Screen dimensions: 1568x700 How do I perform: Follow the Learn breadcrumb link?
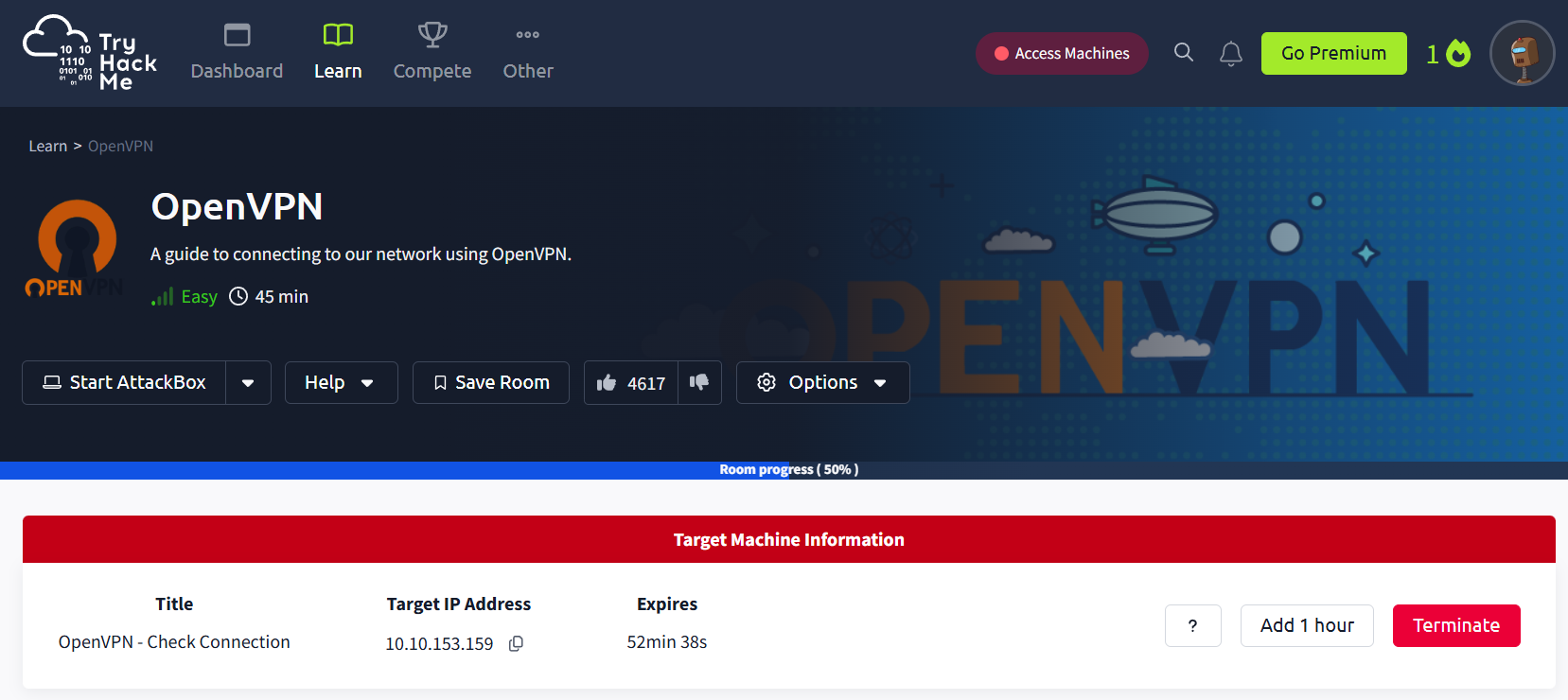click(x=47, y=146)
